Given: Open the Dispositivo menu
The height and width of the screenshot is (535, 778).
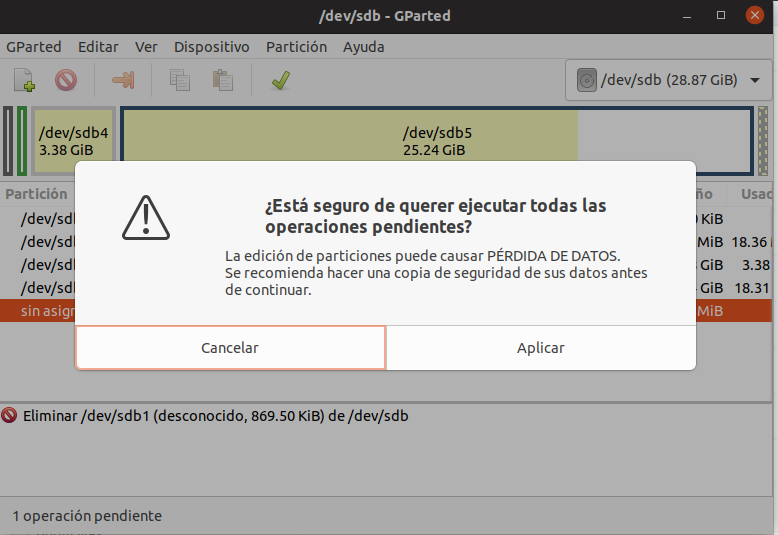Looking at the screenshot, I should (x=211, y=47).
